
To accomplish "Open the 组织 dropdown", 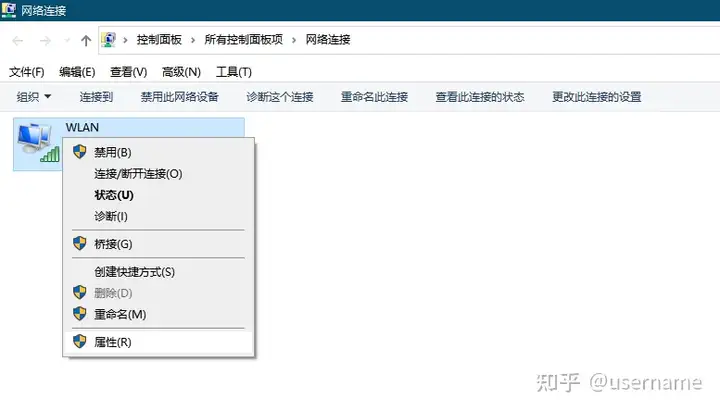I will (x=34, y=97).
